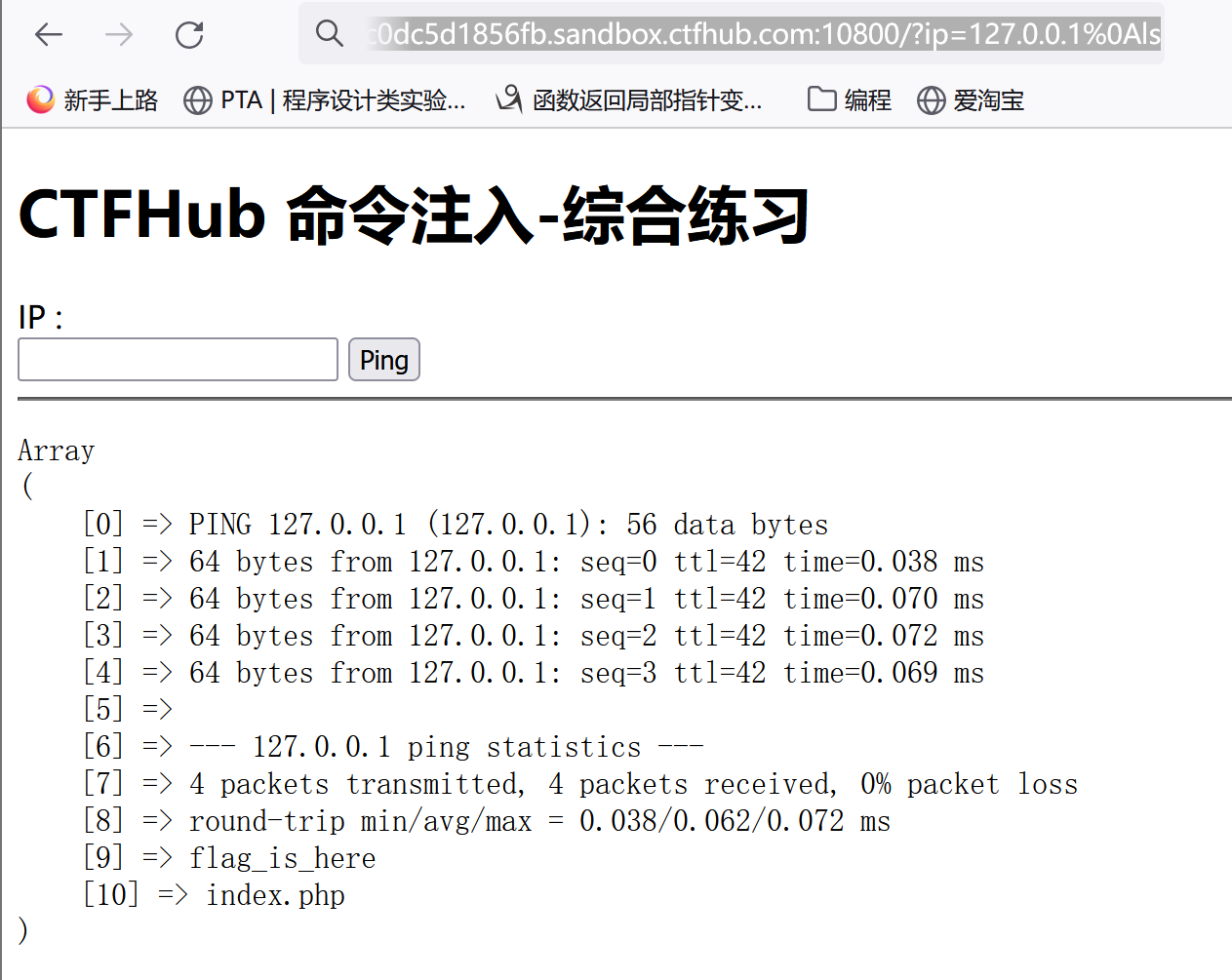
Task: Click the 4 packets transmitted line
Action: (x=633, y=784)
